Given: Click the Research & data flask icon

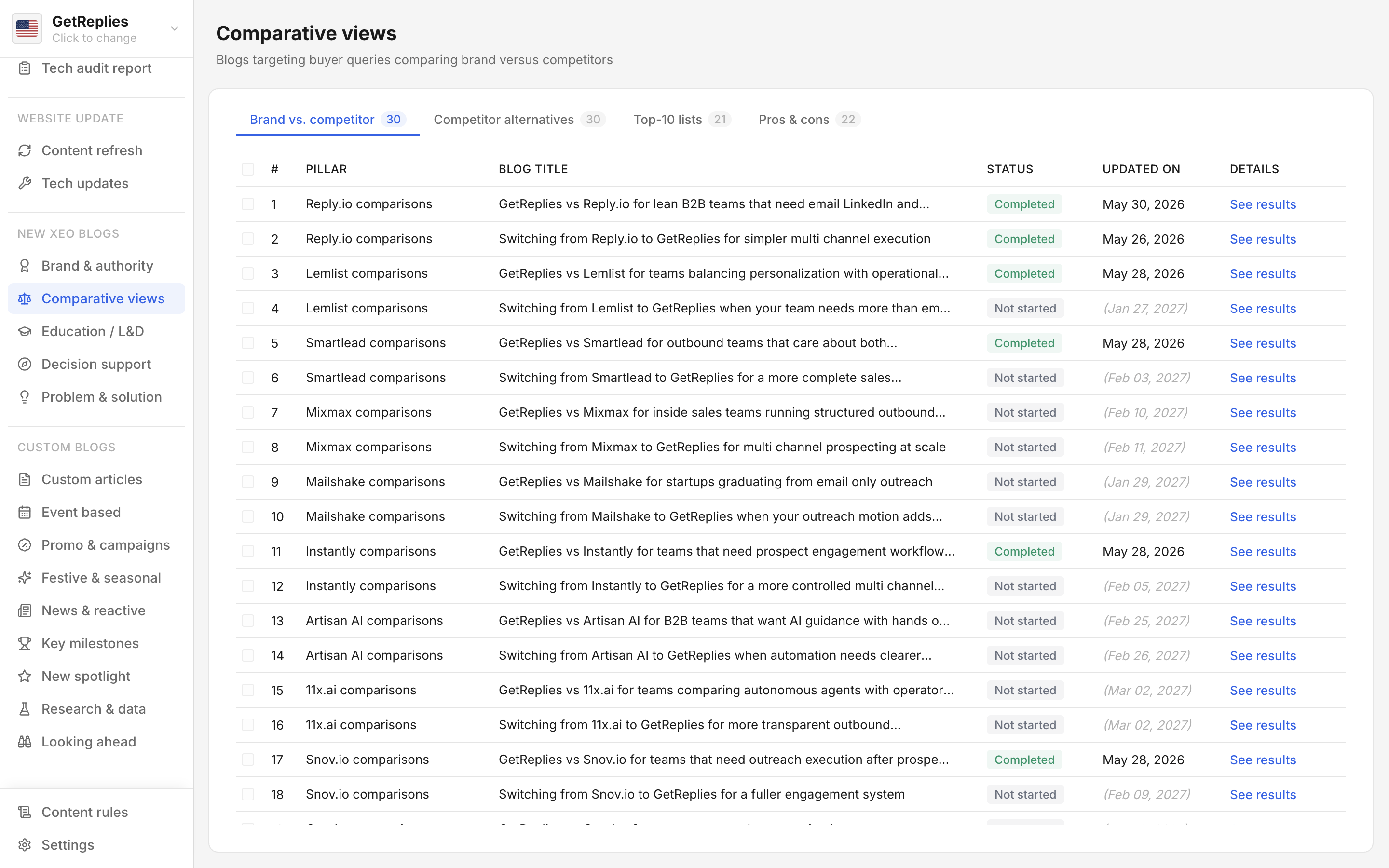Looking at the screenshot, I should (25, 708).
